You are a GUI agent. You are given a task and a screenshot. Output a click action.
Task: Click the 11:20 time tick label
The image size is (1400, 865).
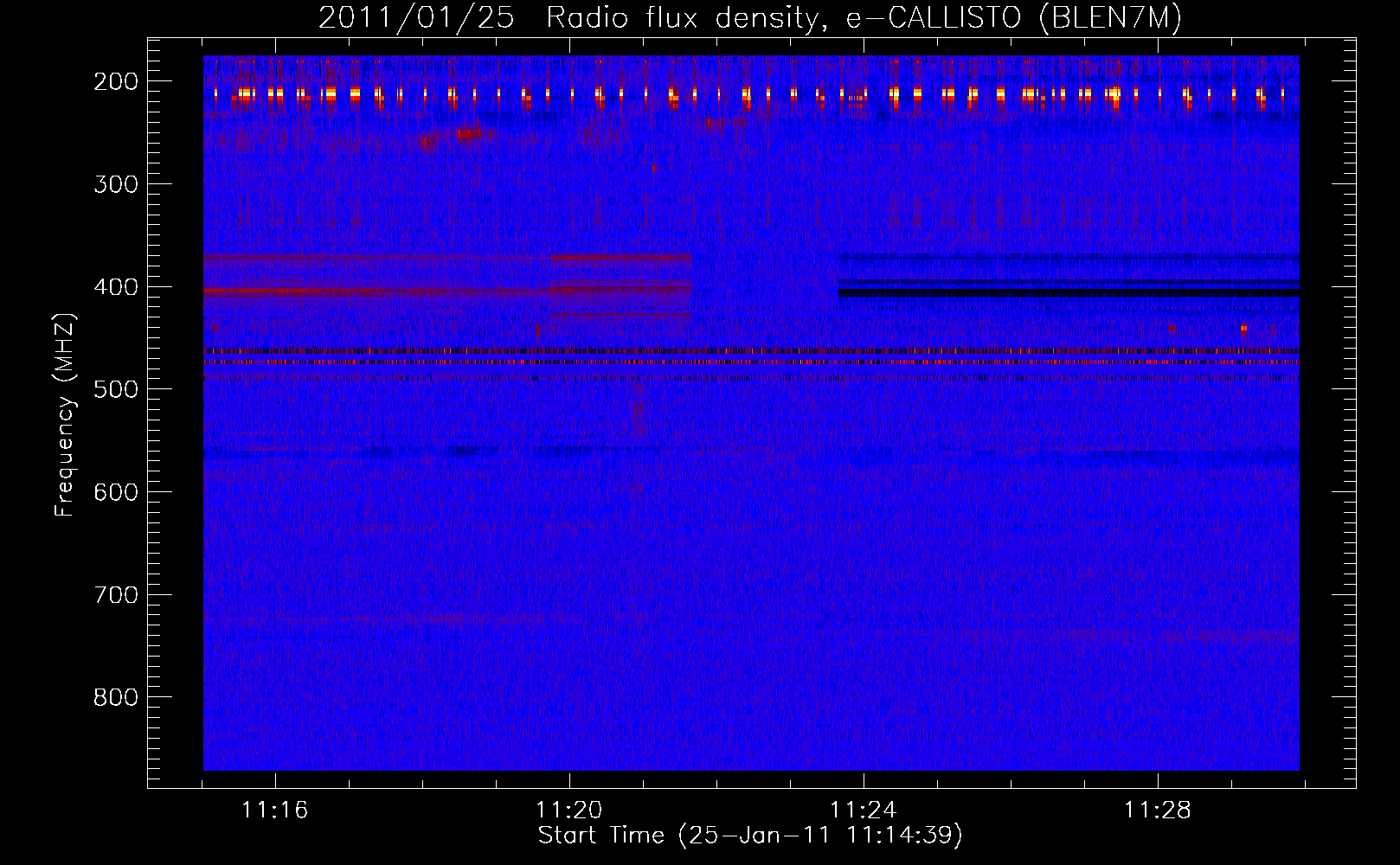[x=568, y=811]
